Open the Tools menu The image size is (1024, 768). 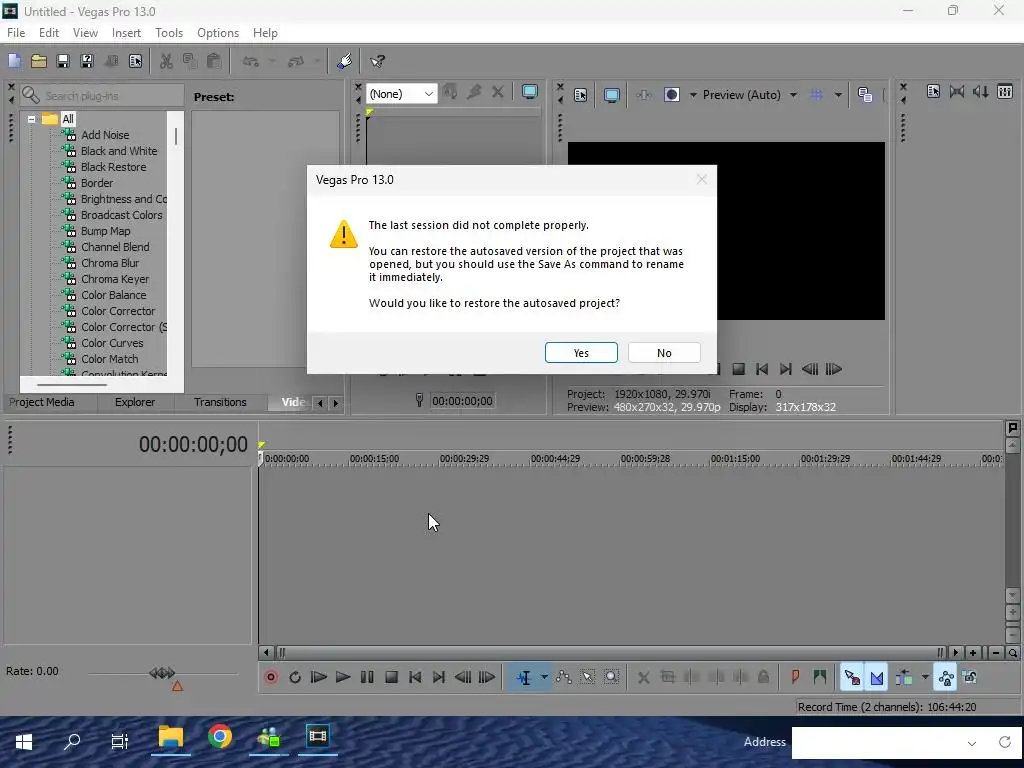point(168,33)
